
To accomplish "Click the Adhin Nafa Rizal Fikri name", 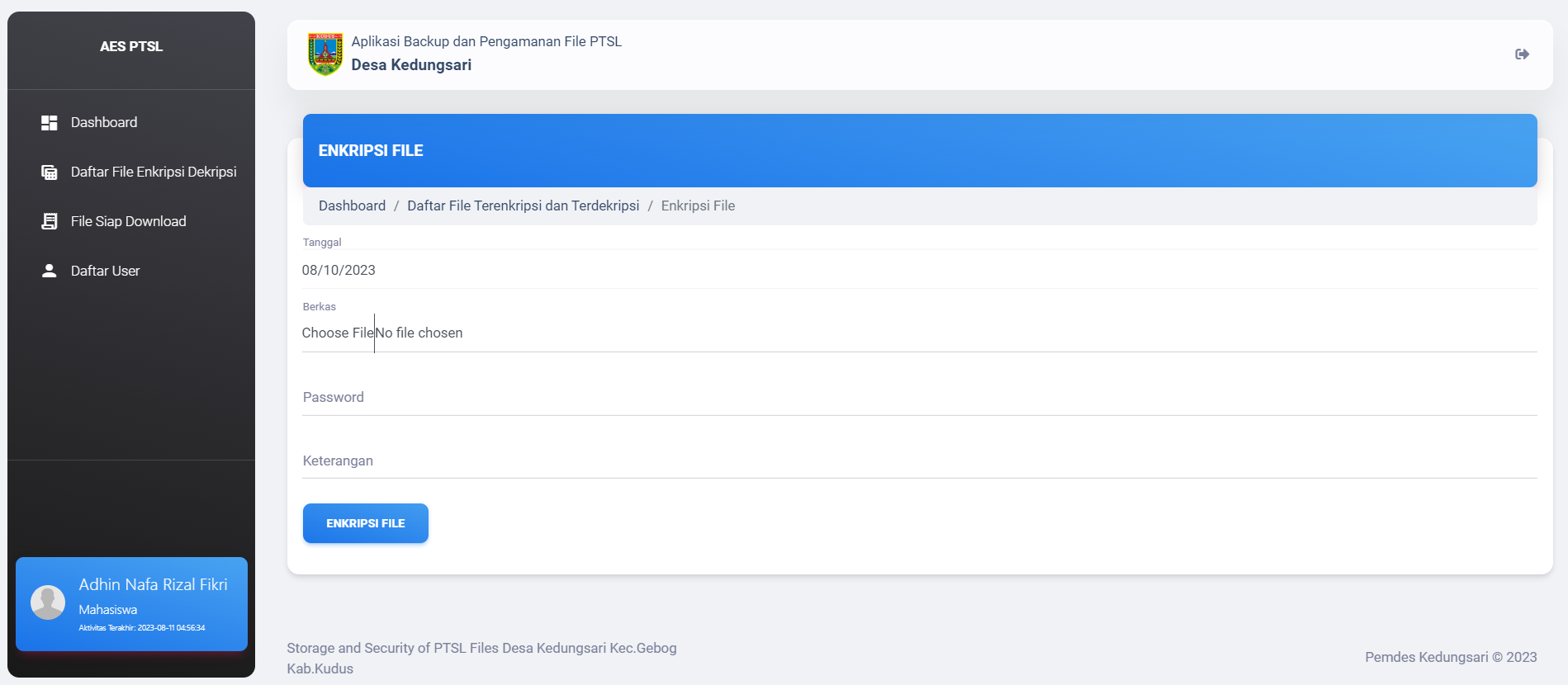I will click(153, 584).
